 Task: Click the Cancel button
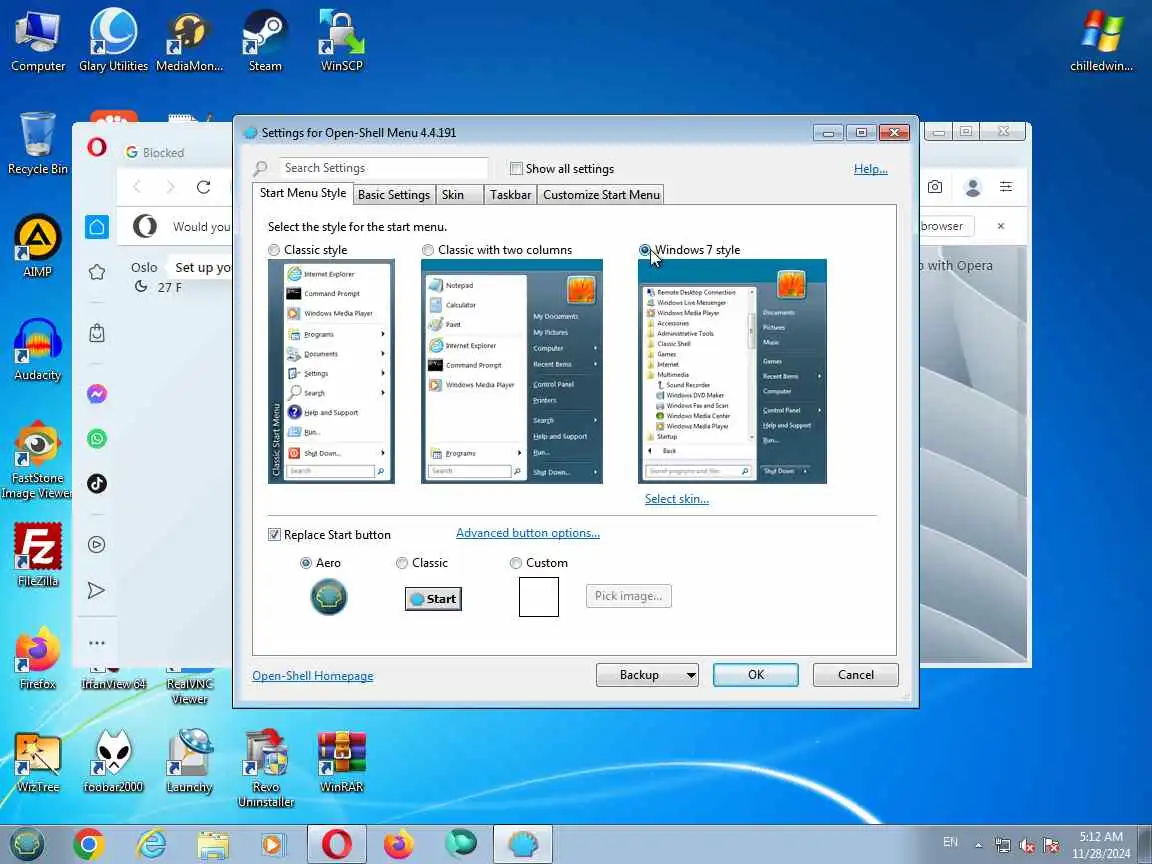[855, 674]
